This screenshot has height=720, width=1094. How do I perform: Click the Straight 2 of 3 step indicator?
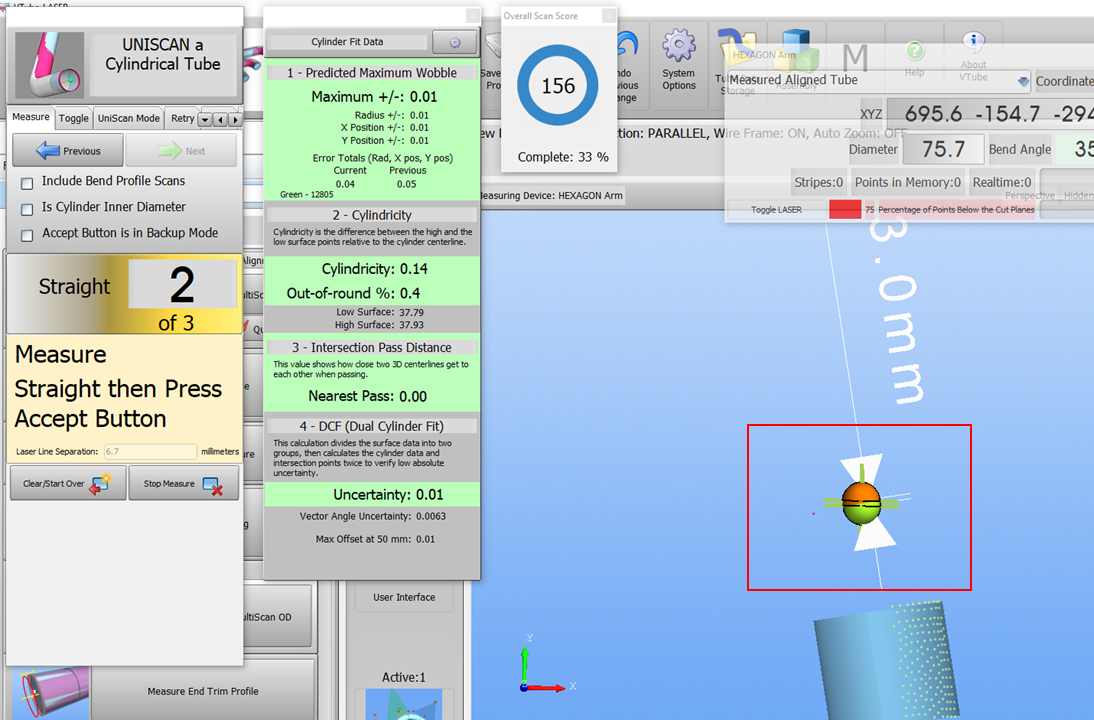point(124,294)
